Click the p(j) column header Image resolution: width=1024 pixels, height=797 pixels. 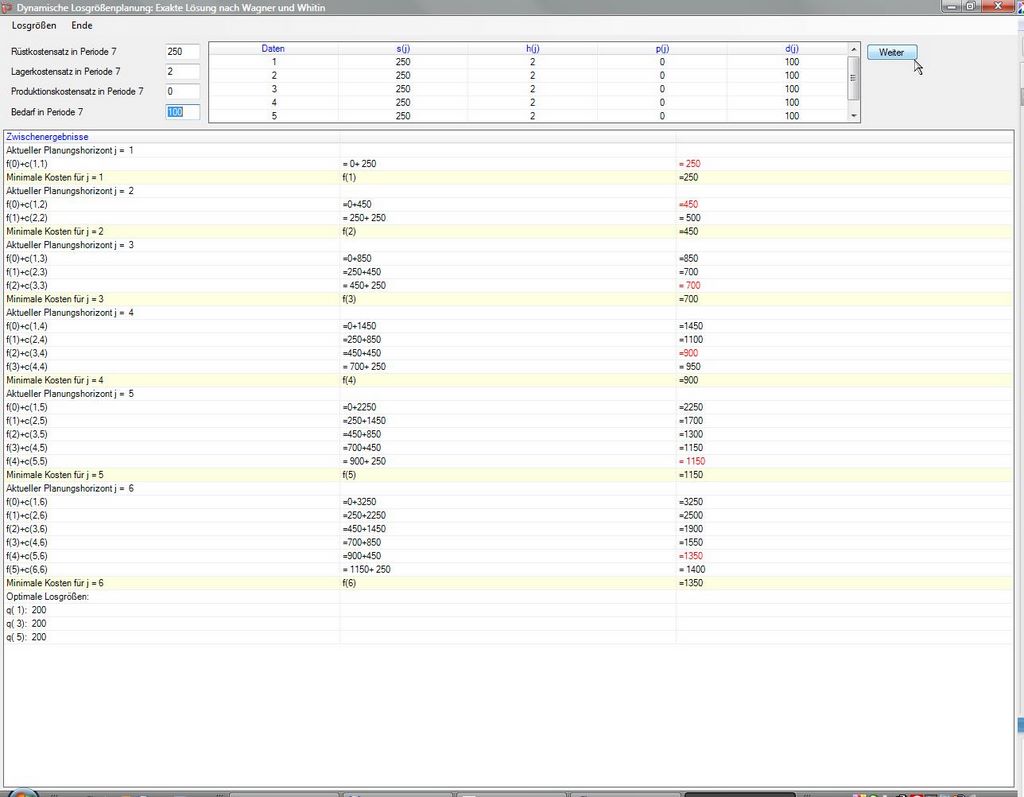[x=662, y=48]
